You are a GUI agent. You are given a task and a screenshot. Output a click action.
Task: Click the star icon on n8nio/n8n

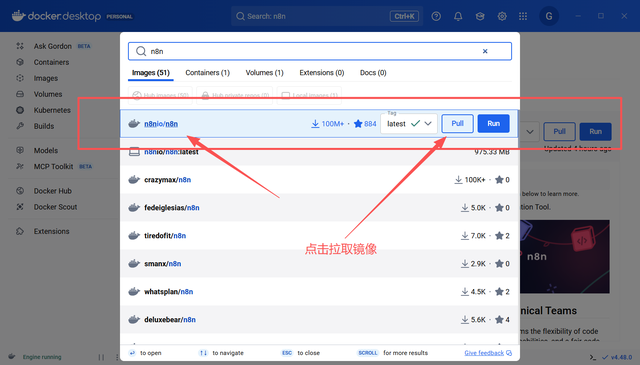tap(358, 124)
